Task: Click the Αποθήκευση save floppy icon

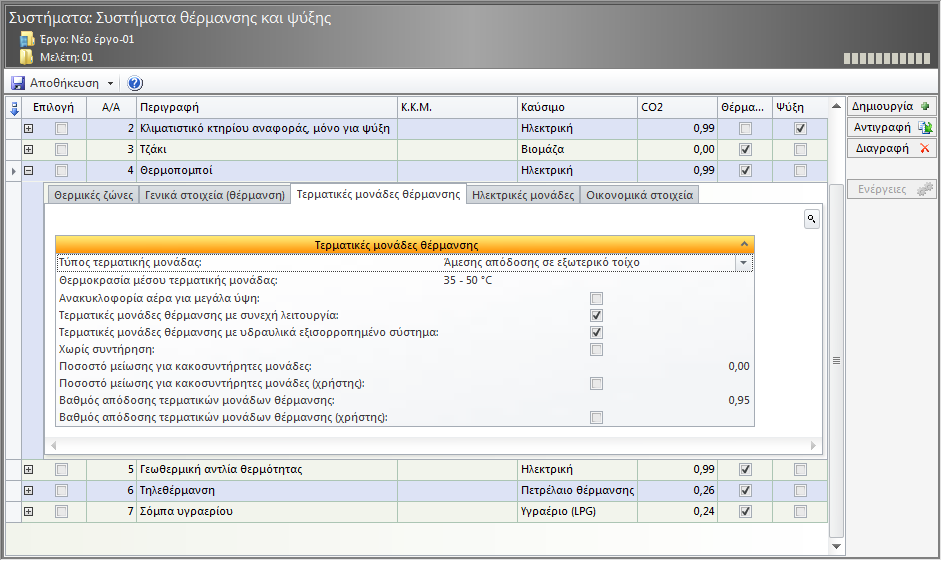Action: click(18, 83)
